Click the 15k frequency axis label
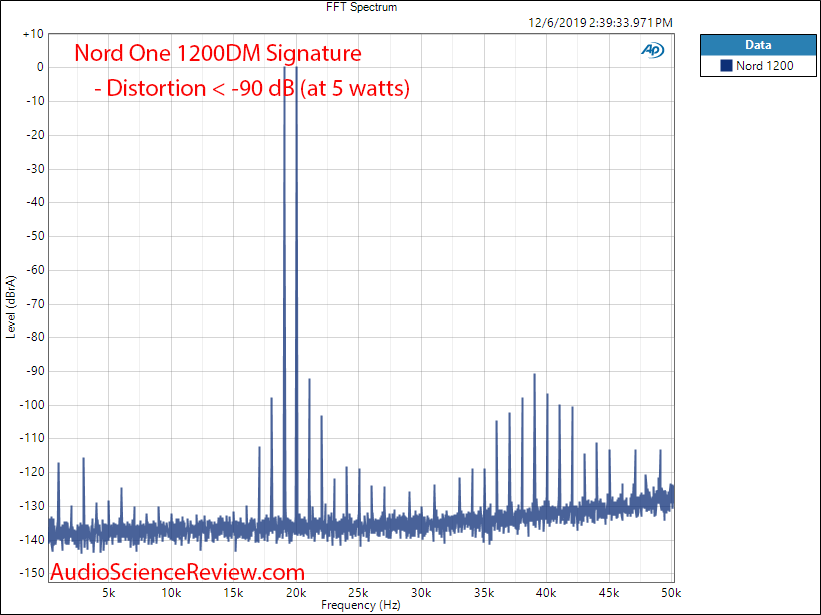 click(234, 593)
